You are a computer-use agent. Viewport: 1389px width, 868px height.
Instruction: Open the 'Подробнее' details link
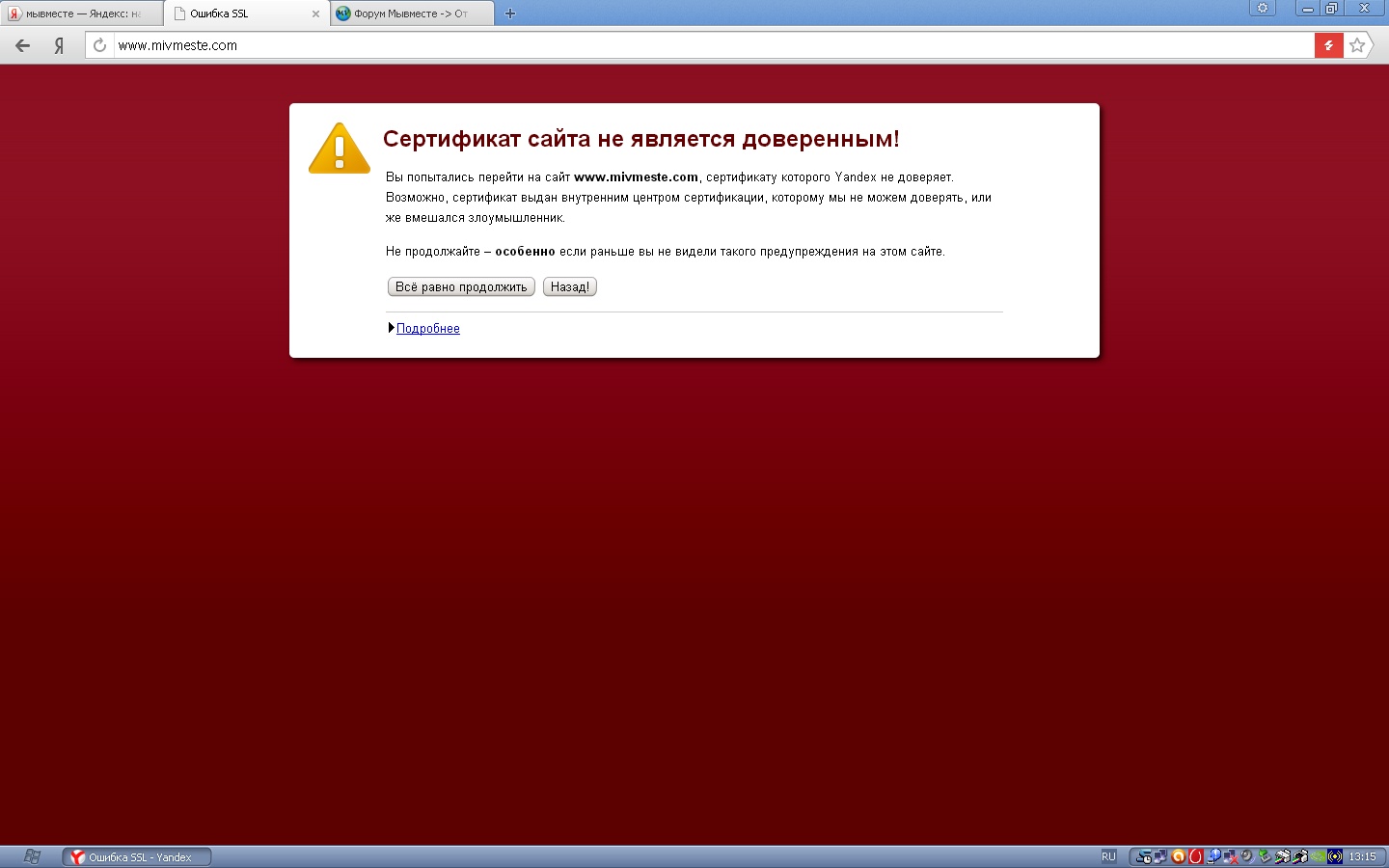(428, 328)
